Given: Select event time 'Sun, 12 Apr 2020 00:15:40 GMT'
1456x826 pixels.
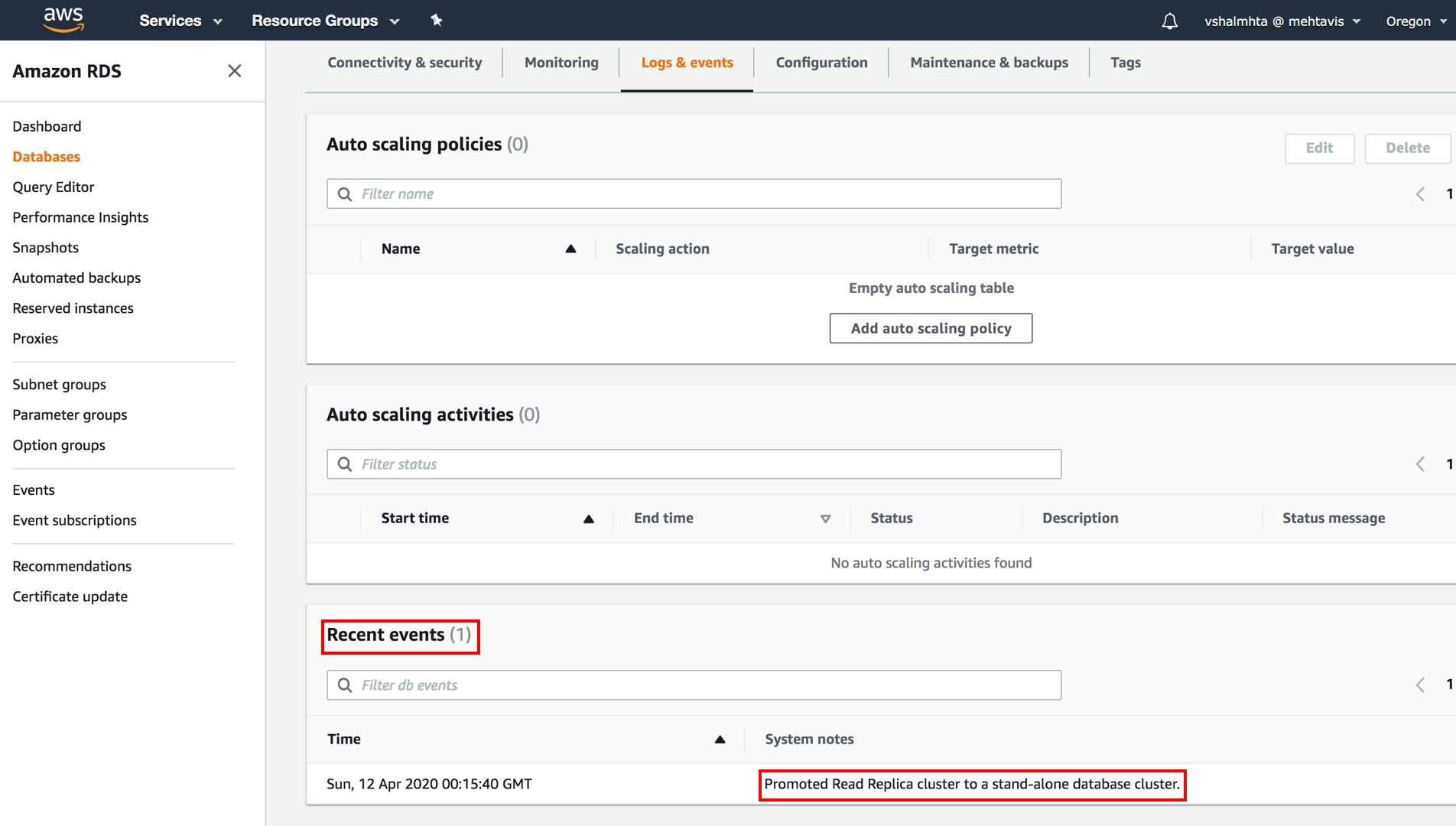Looking at the screenshot, I should 429,784.
